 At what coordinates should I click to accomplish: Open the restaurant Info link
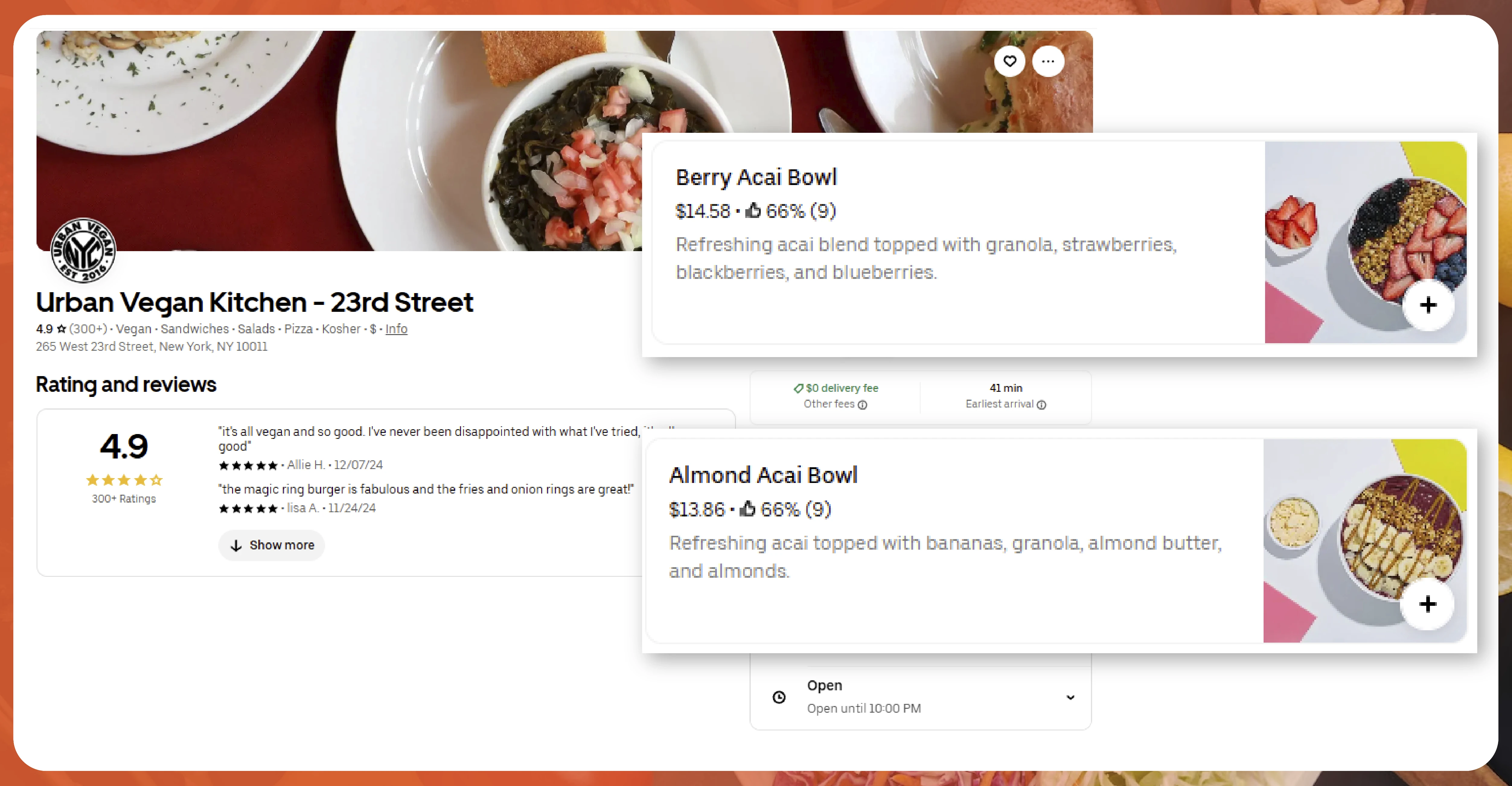[x=396, y=329]
